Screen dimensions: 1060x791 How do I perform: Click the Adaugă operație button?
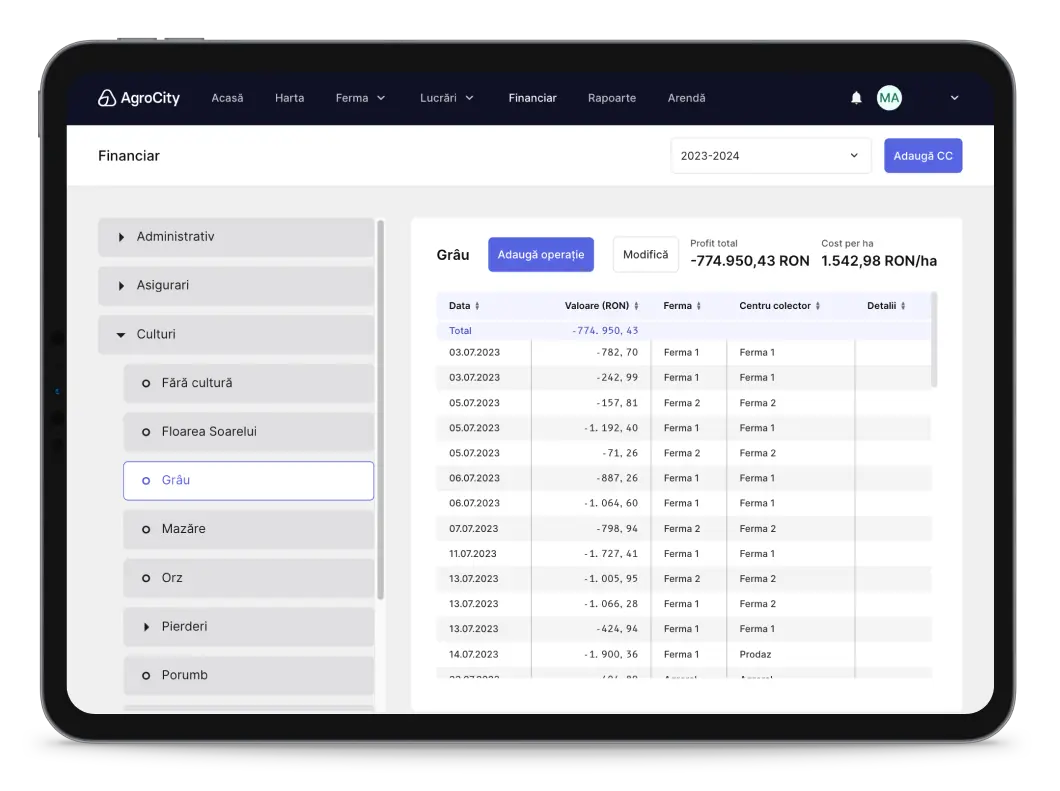(540, 255)
